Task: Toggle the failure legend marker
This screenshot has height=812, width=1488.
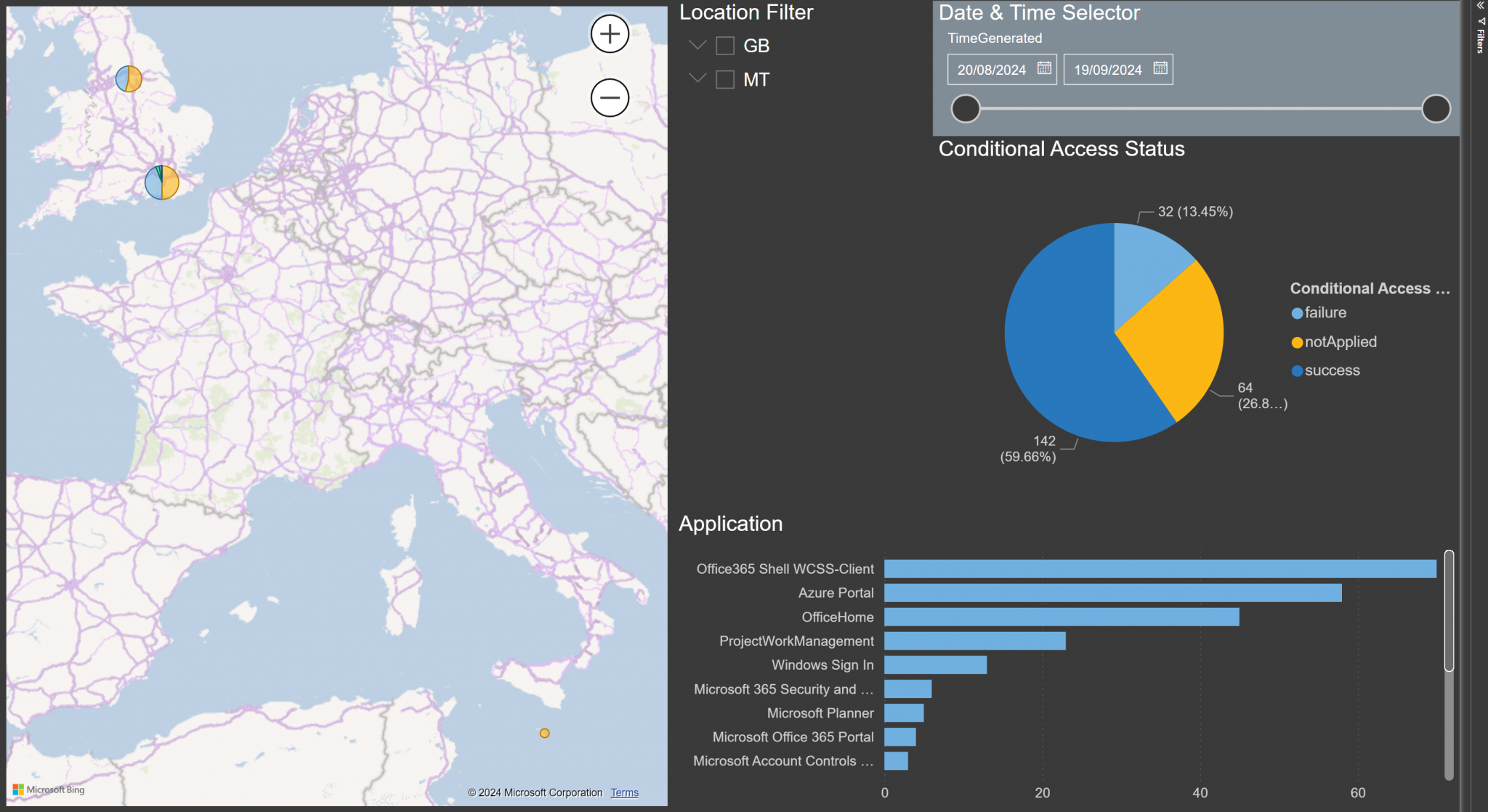Action: pos(1296,313)
